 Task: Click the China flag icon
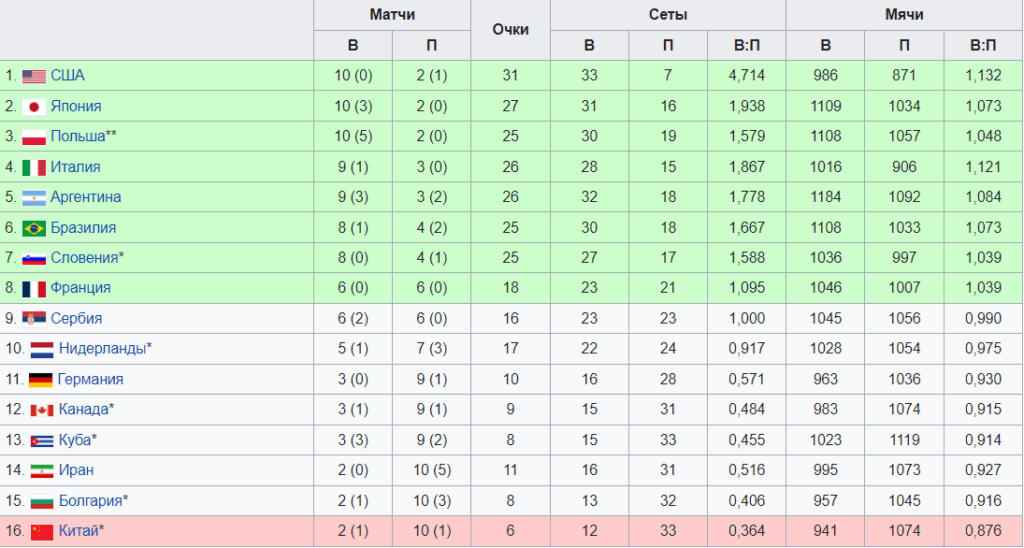[42, 532]
